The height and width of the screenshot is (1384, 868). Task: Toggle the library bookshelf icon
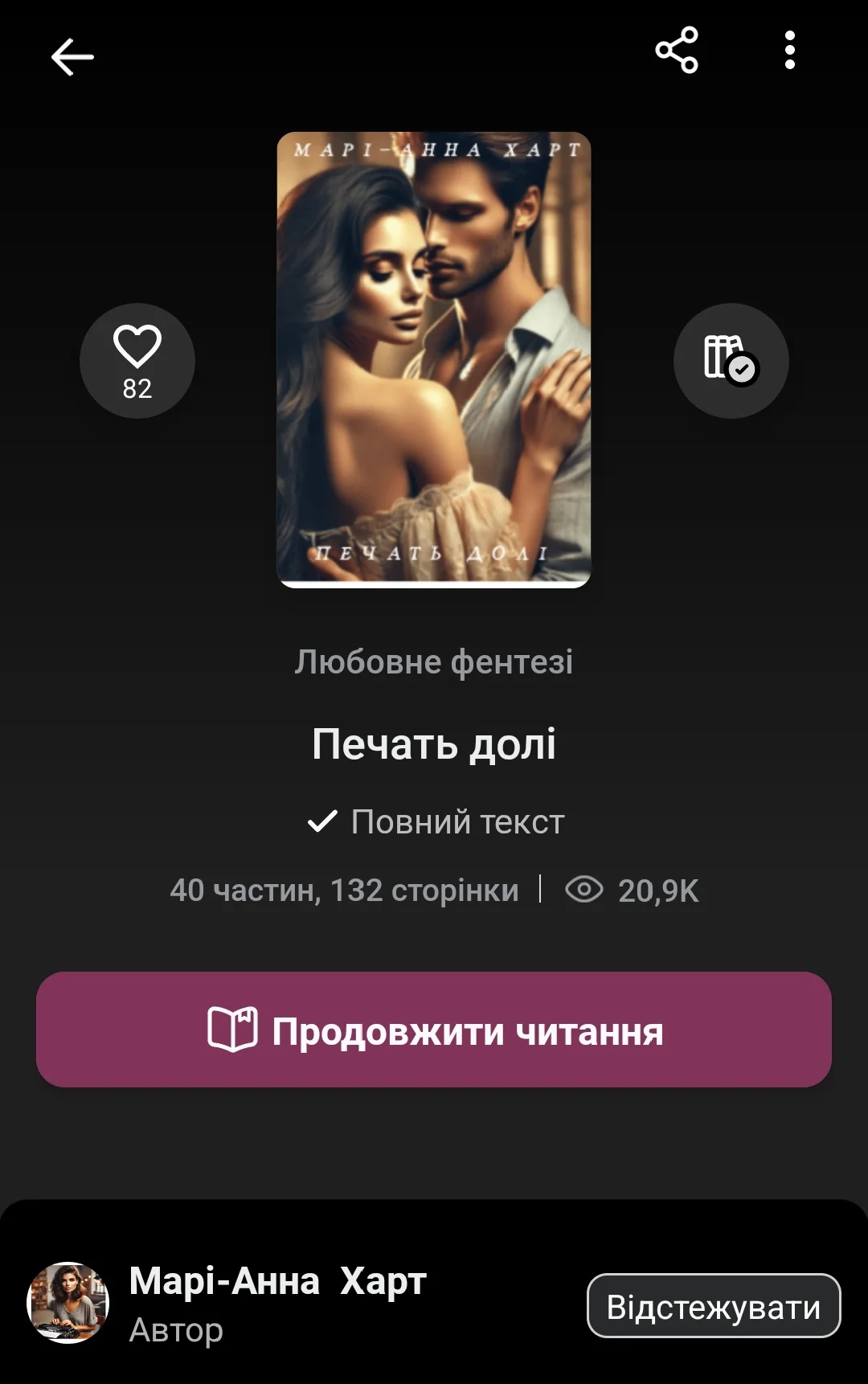(731, 361)
